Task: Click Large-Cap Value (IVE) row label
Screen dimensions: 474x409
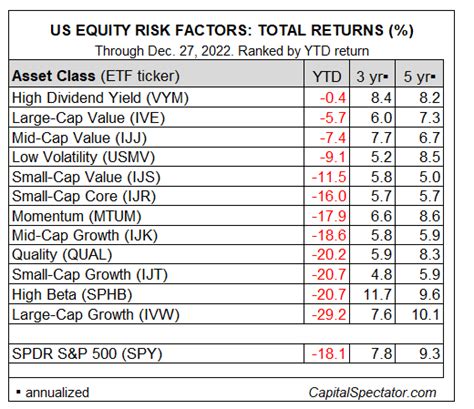Action: 88,118
